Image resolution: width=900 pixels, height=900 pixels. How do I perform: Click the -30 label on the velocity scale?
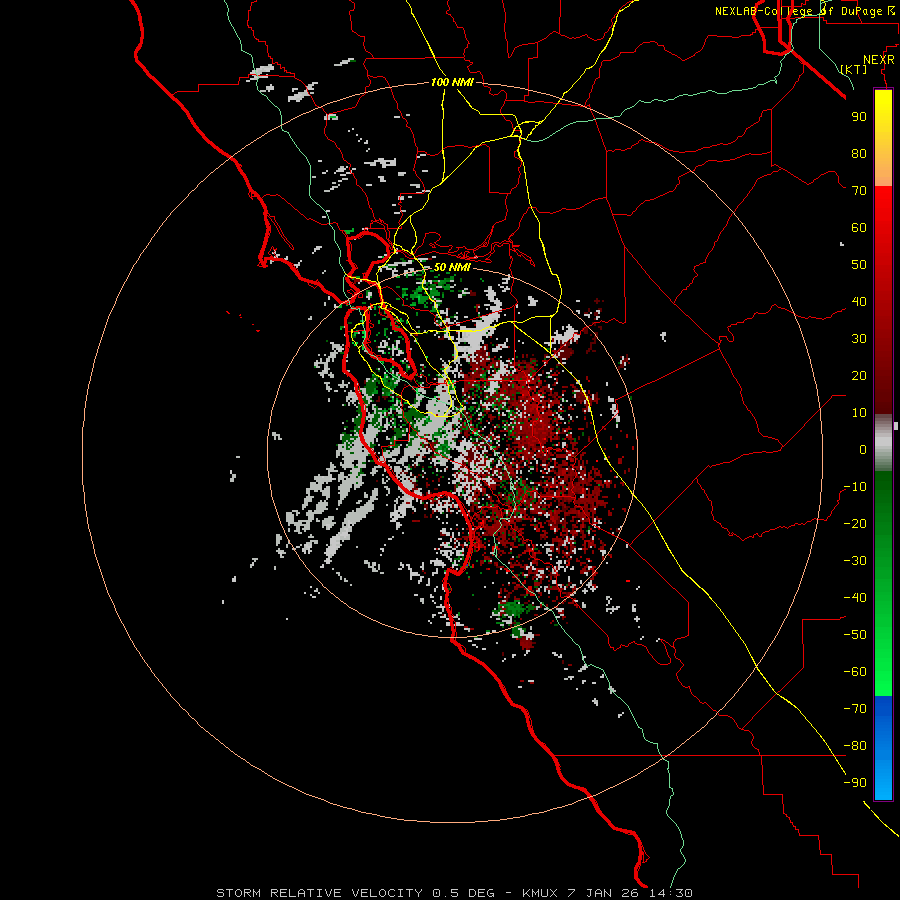(x=855, y=561)
